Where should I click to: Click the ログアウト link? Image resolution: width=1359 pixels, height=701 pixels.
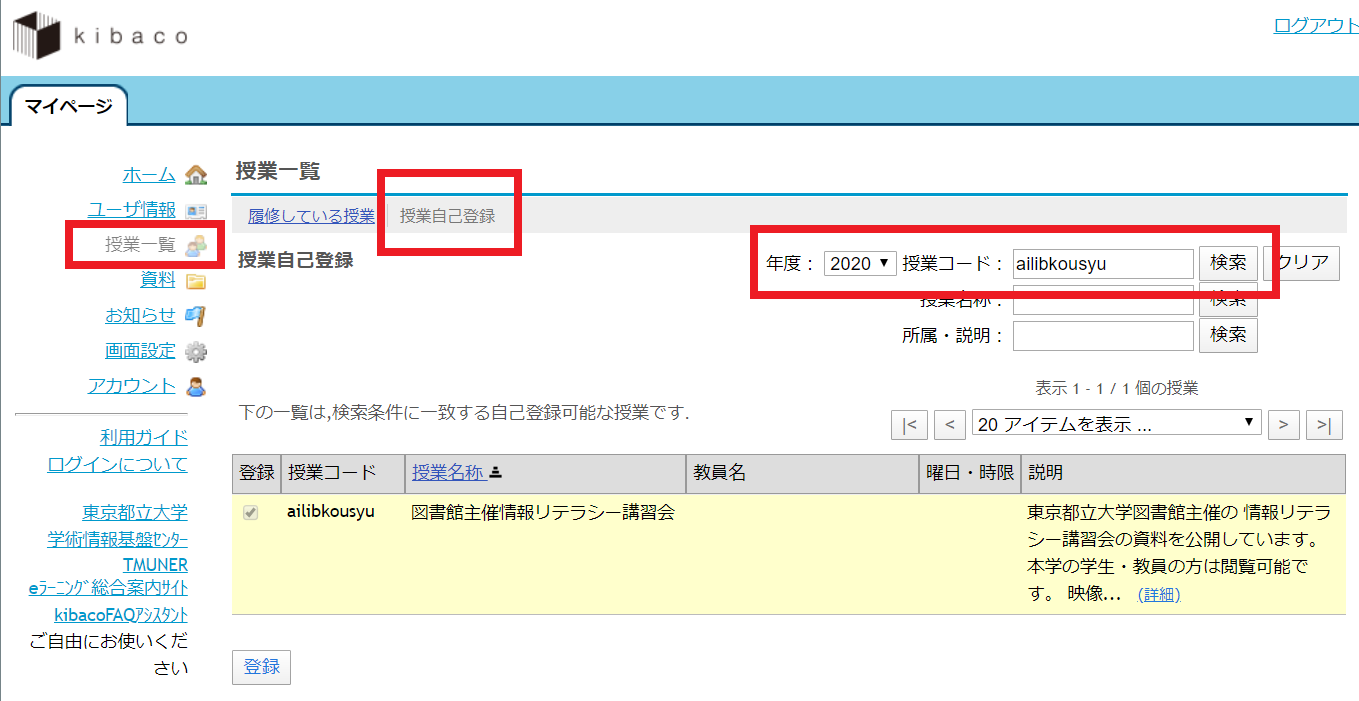[1315, 26]
